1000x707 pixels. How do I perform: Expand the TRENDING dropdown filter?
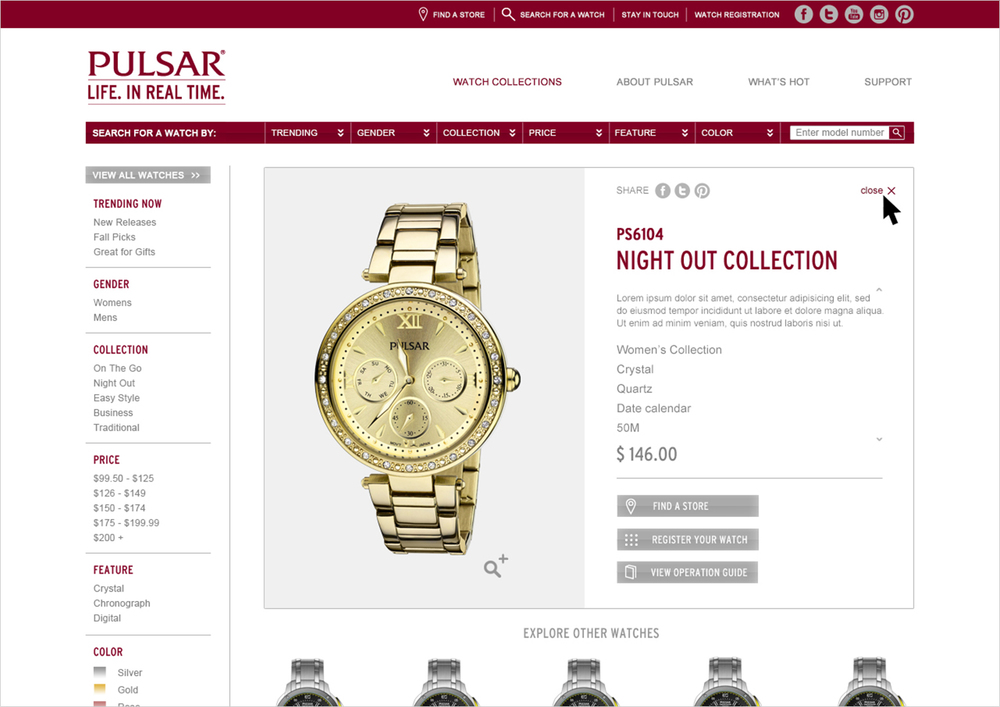click(x=307, y=133)
